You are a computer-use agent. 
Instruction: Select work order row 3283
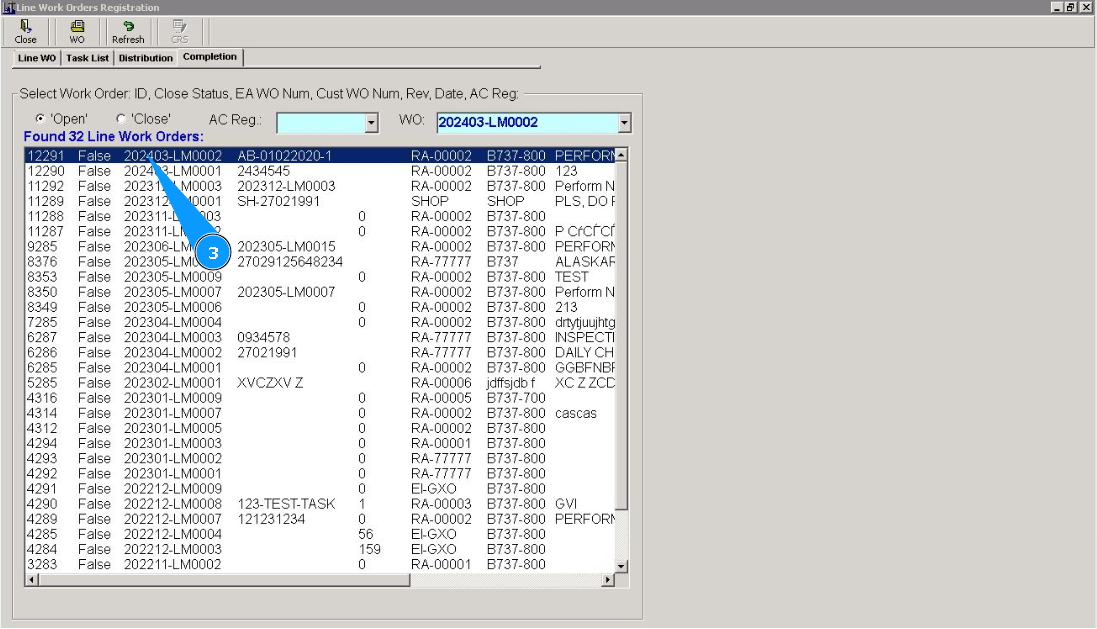pos(320,565)
